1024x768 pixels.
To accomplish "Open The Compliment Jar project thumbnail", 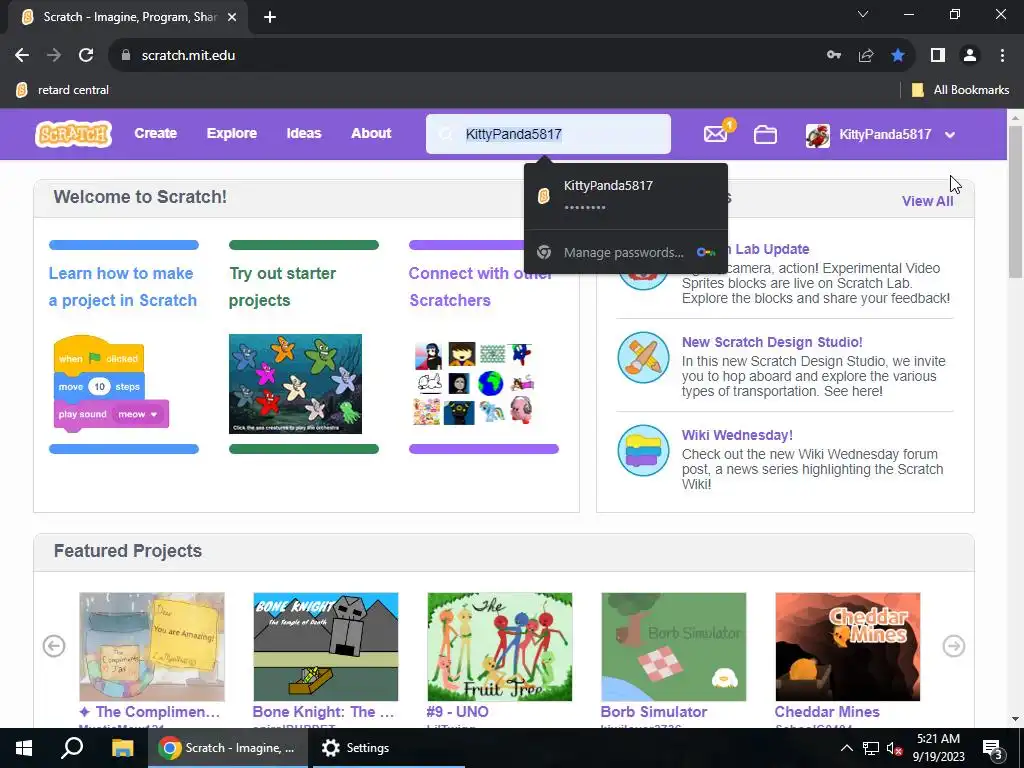I will pyautogui.click(x=152, y=647).
